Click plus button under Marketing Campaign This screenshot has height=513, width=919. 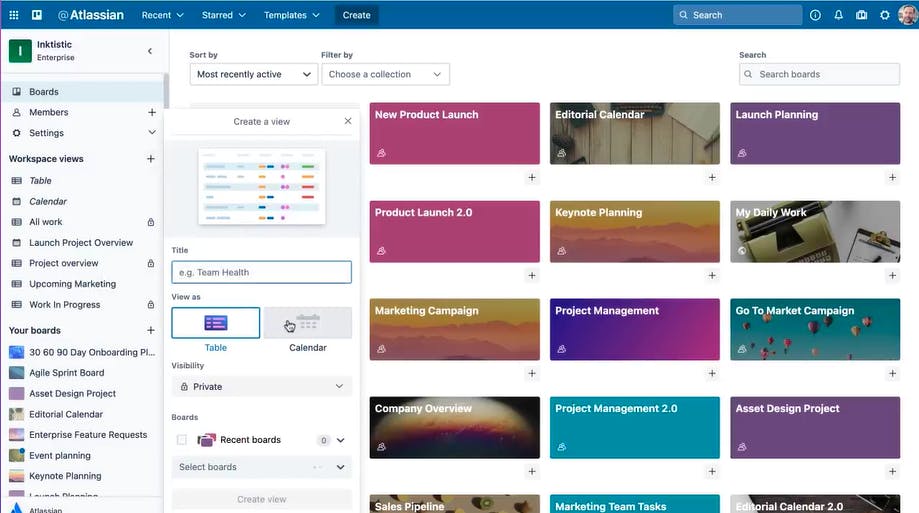[x=532, y=373]
